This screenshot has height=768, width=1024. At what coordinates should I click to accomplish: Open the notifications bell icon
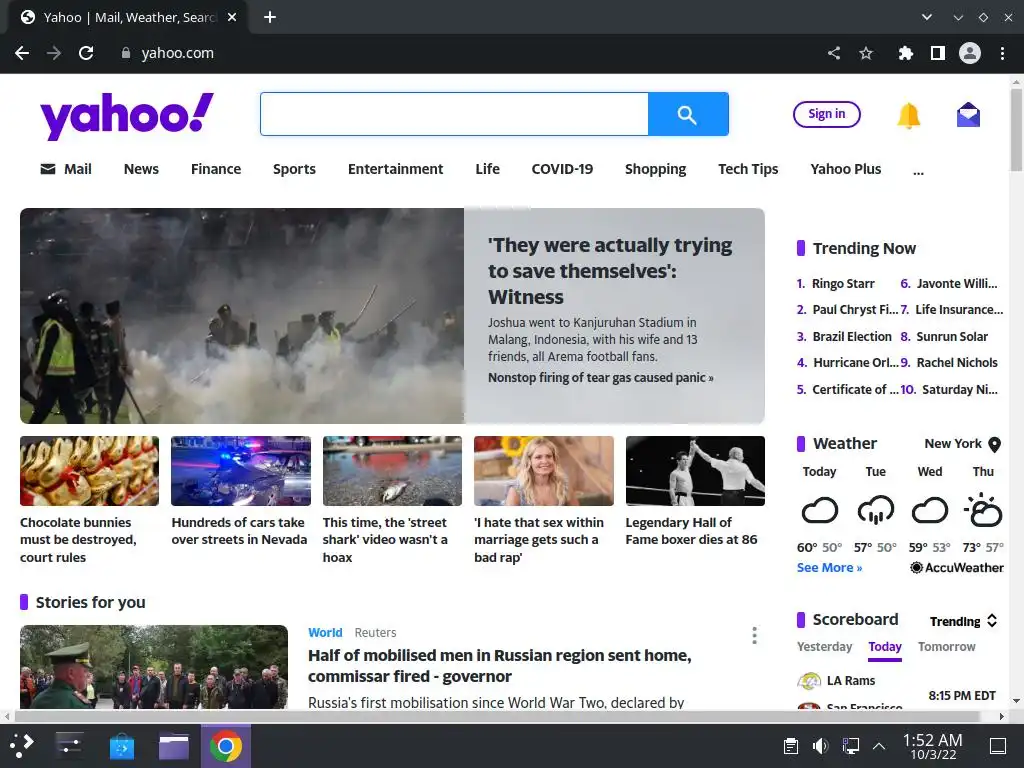908,116
